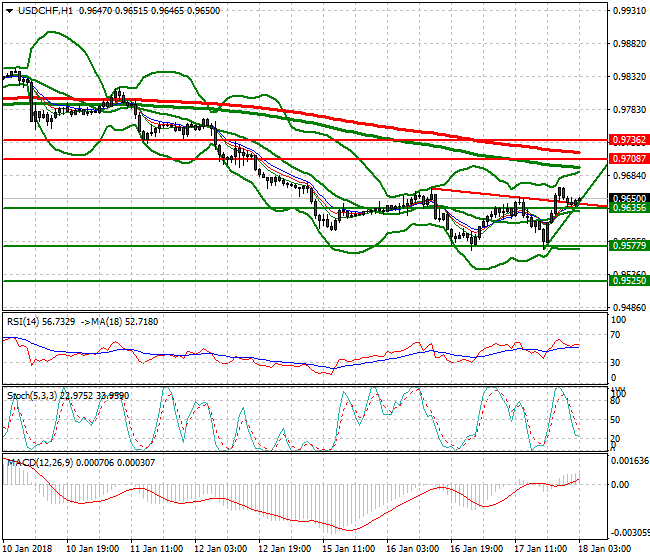Click the current price label 0.96500
650x560 pixels.
629,199
